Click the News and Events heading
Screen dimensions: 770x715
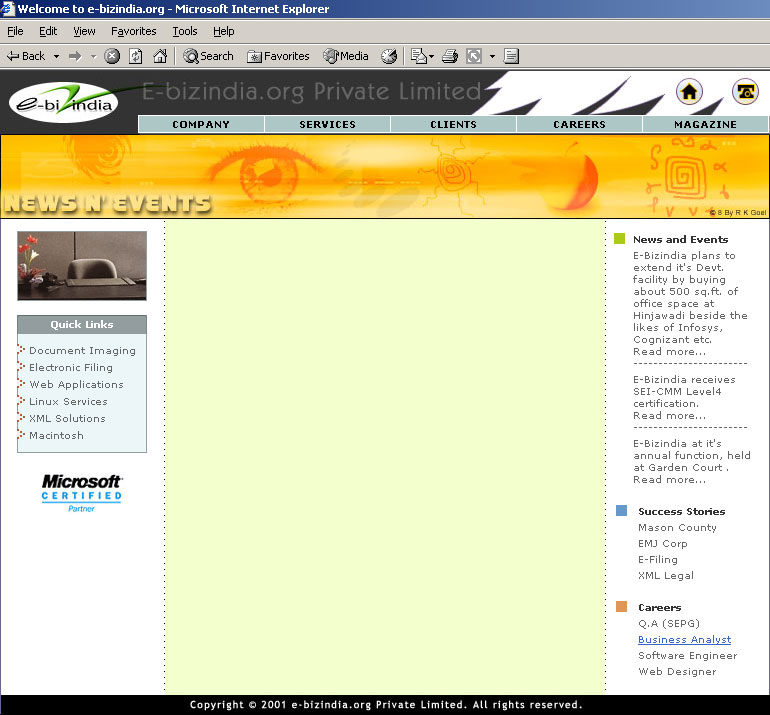680,240
